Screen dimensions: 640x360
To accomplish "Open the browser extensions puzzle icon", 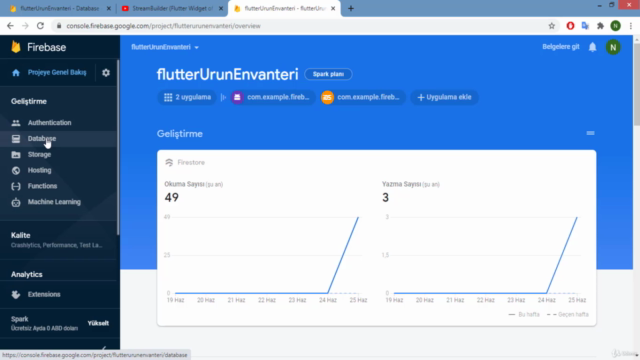I will (600, 26).
